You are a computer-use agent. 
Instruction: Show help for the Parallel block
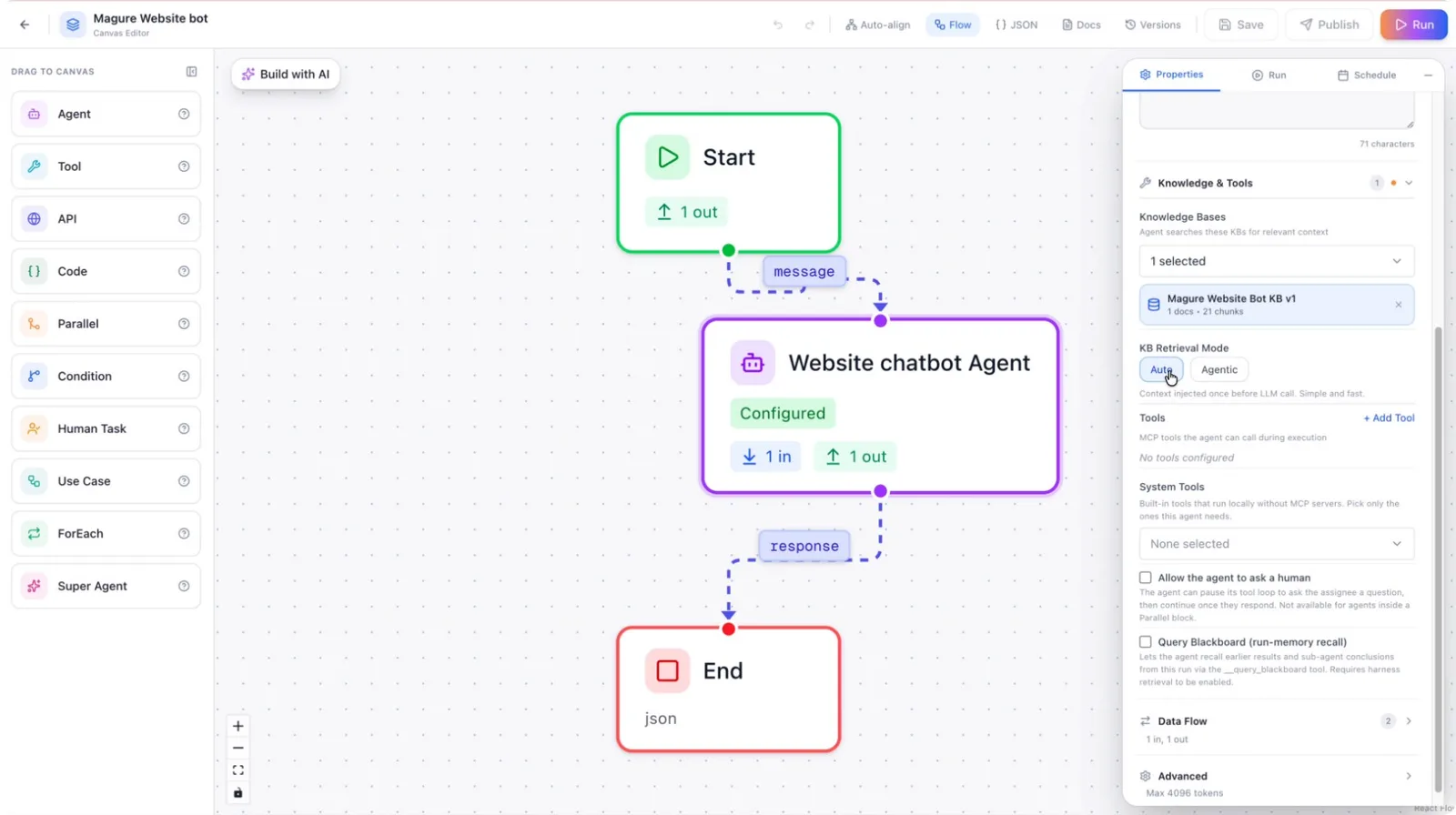(x=184, y=324)
